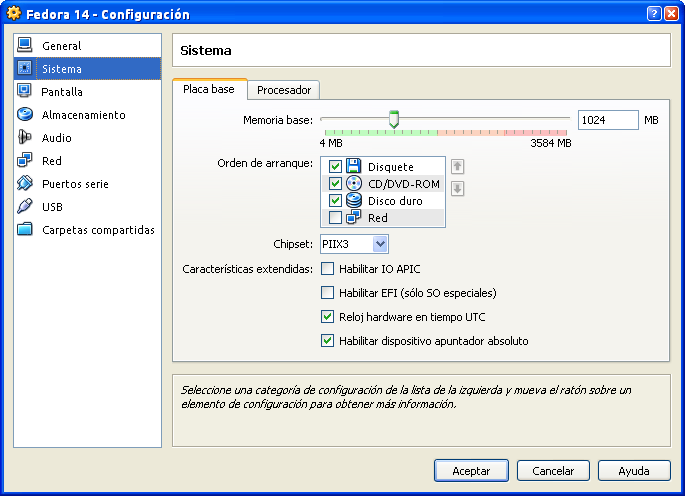685x496 pixels.
Task: Click the red zone of memory scale
Action: tap(536, 132)
